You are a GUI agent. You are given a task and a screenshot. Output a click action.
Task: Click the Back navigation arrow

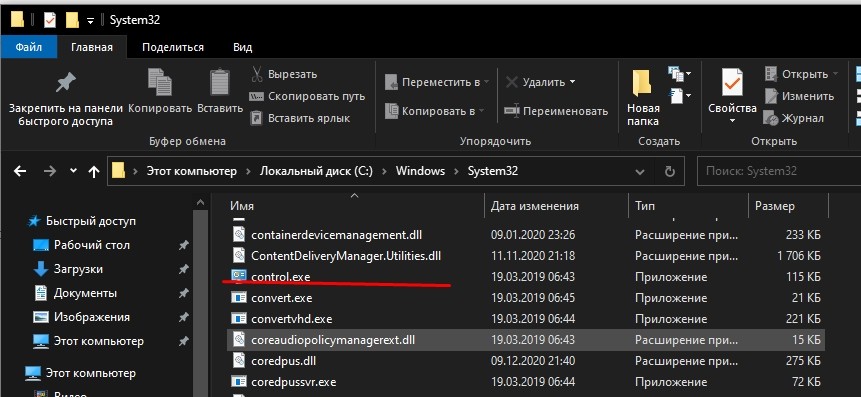pyautogui.click(x=20, y=171)
